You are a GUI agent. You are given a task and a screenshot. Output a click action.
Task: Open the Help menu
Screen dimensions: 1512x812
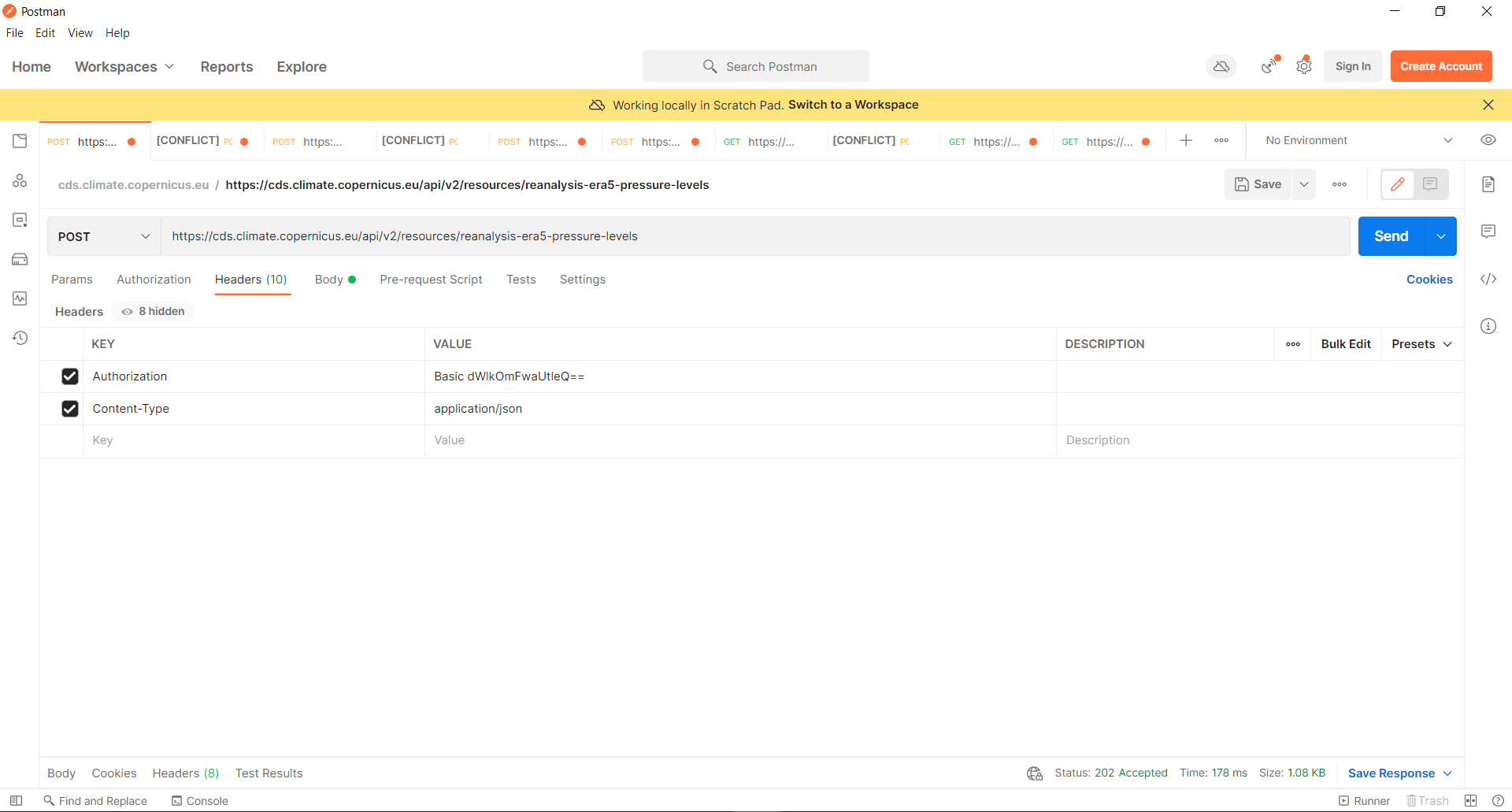tap(117, 33)
